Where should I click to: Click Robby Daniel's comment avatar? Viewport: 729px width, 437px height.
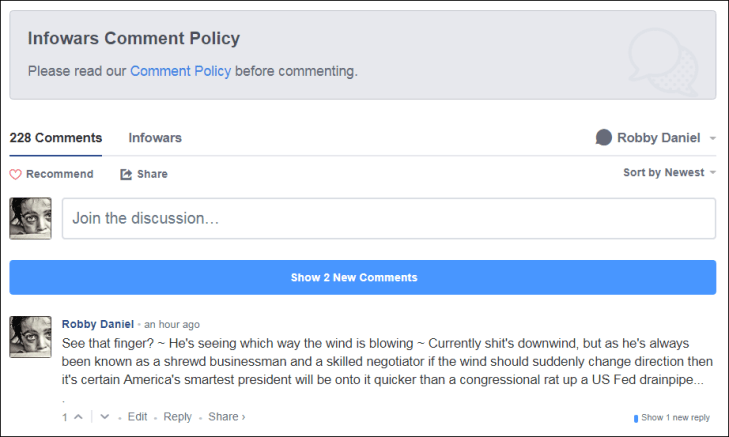click(x=30, y=336)
